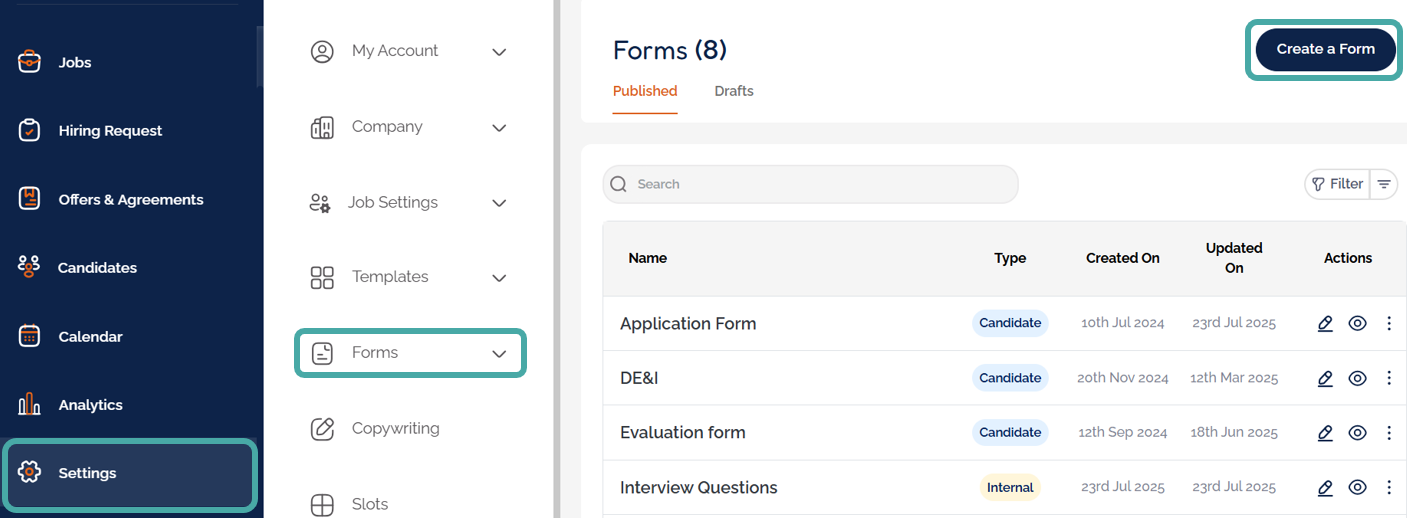Open the Filter options button
The image size is (1407, 518).
pyautogui.click(x=1337, y=184)
